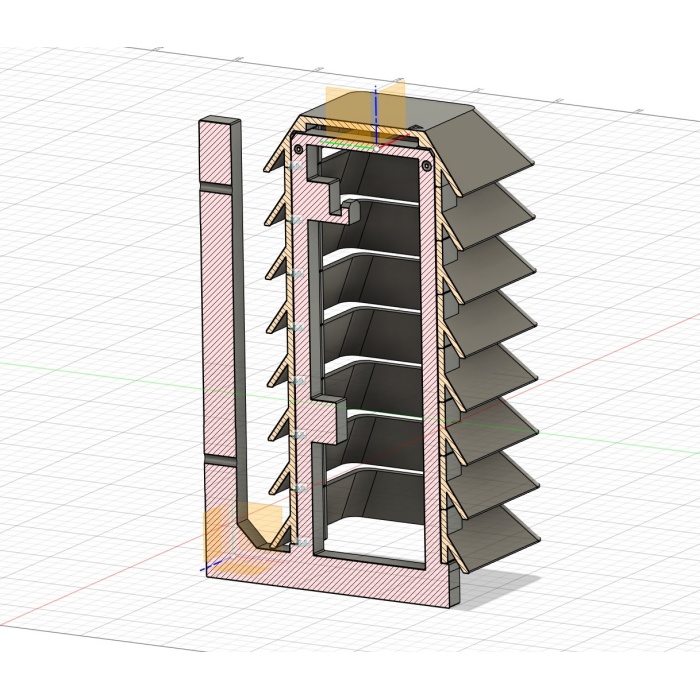Select the lower rectangular tab on inner frame

coord(328,417)
